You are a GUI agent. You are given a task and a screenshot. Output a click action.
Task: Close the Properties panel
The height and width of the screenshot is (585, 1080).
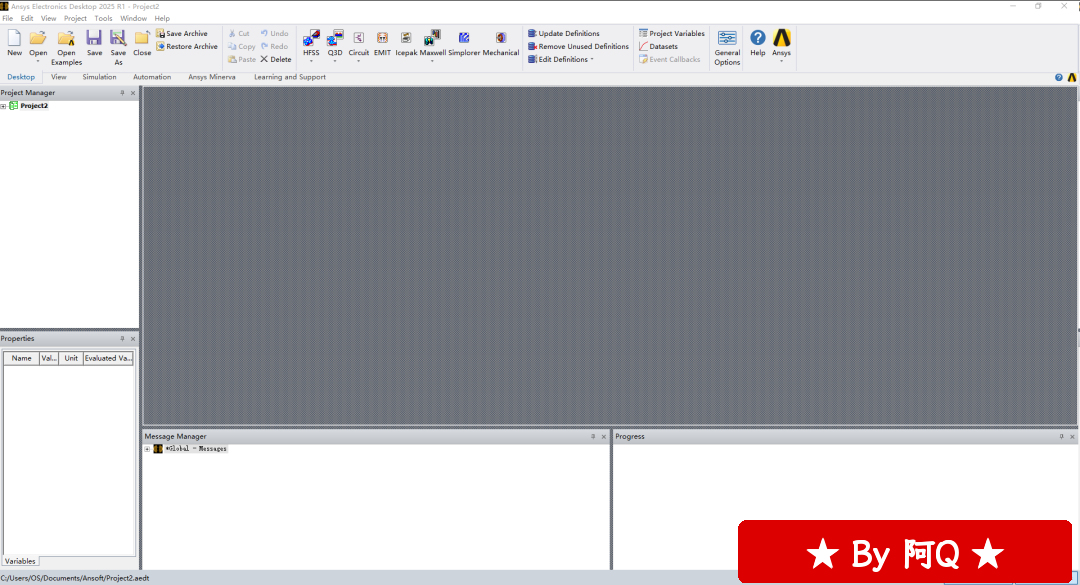pyautogui.click(x=133, y=339)
